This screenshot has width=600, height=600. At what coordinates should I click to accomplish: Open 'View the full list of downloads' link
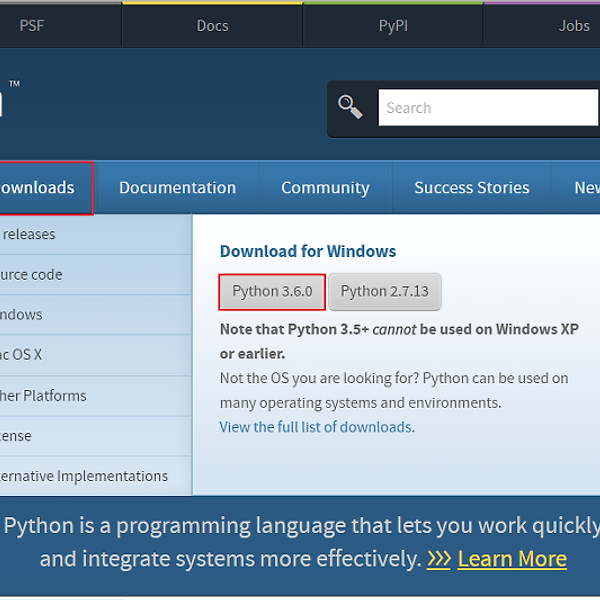point(315,427)
